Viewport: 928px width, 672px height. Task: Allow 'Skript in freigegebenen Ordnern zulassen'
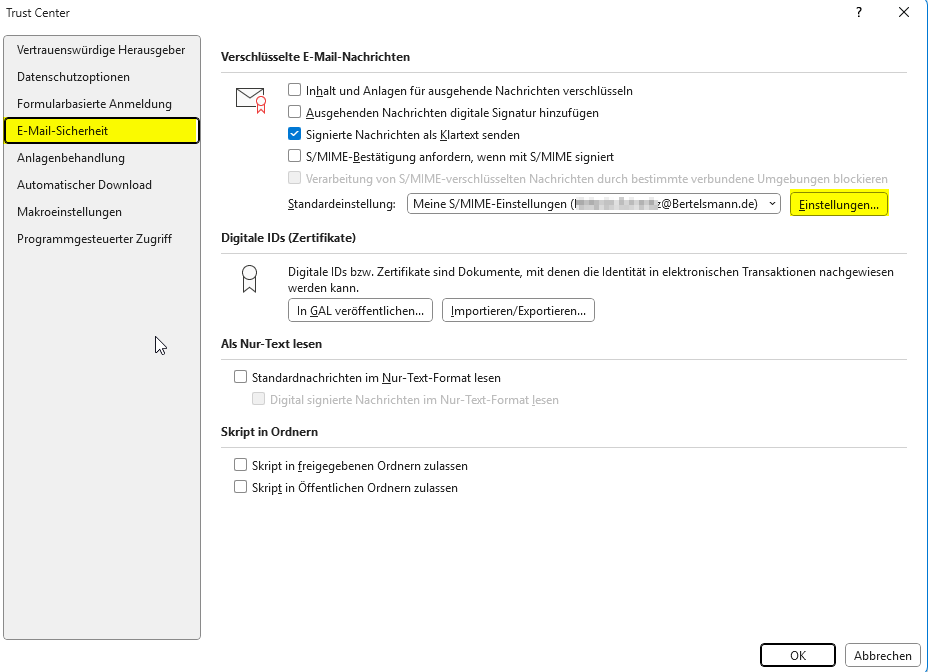240,465
